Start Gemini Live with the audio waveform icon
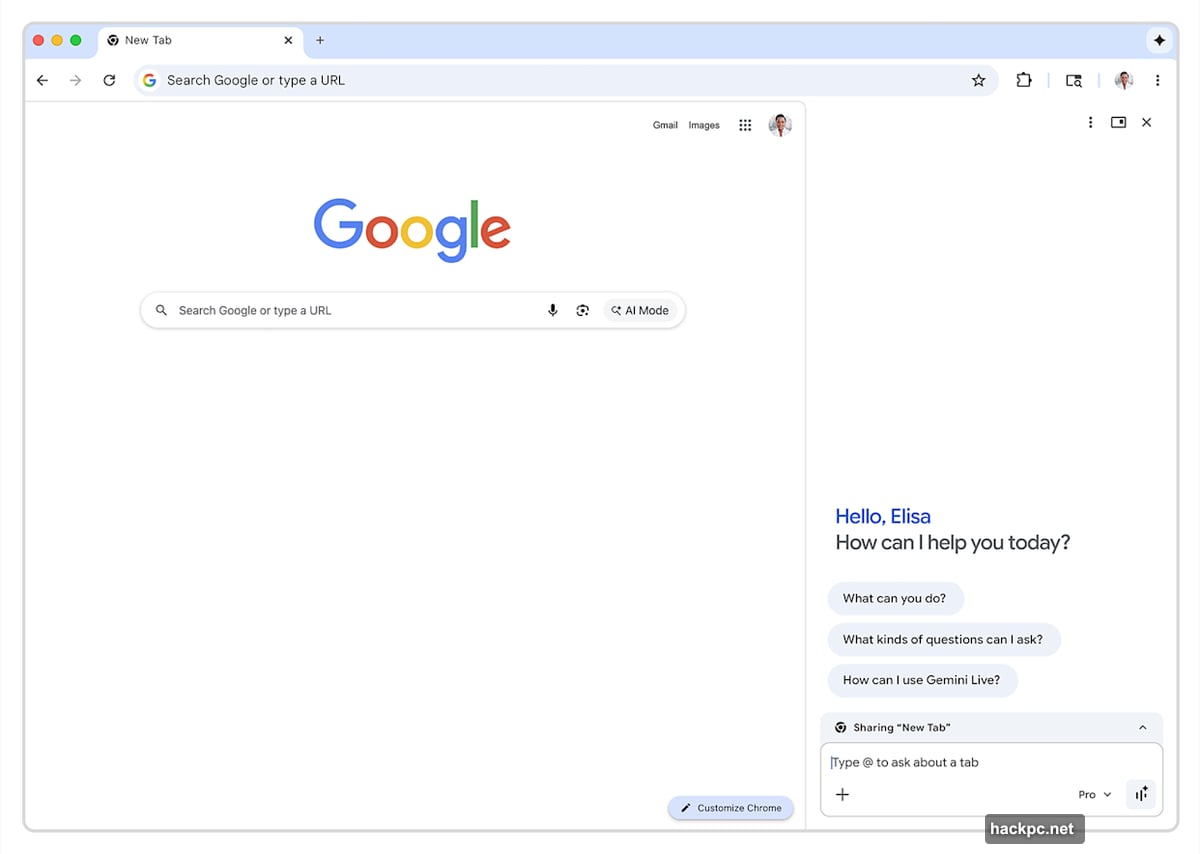1200x854 pixels. (1141, 794)
